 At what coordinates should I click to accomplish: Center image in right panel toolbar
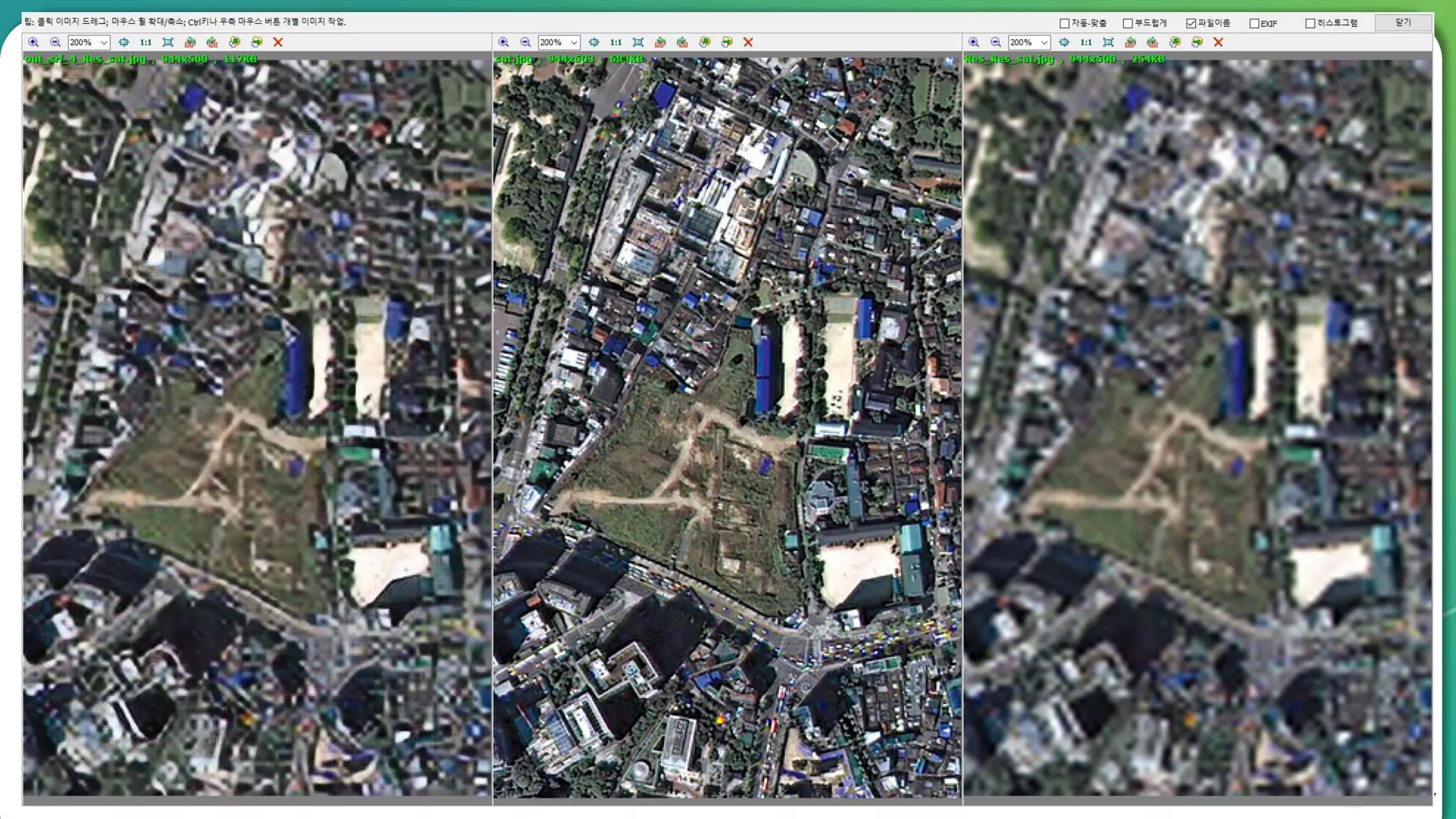tap(1064, 43)
